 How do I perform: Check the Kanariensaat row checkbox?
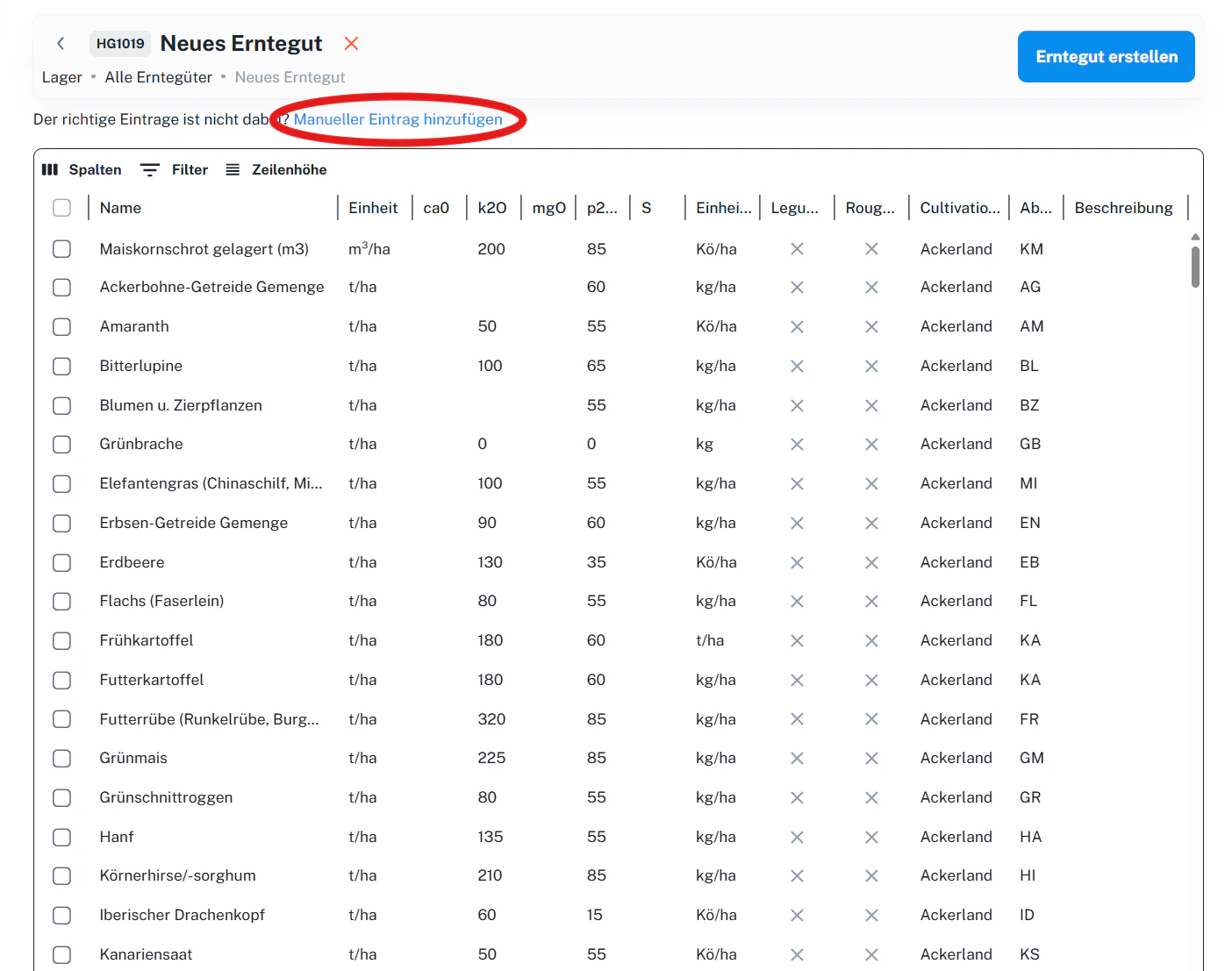[61, 954]
